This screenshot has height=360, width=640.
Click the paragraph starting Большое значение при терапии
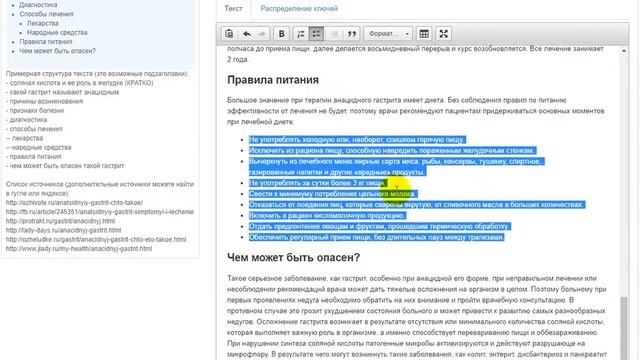tap(416, 111)
